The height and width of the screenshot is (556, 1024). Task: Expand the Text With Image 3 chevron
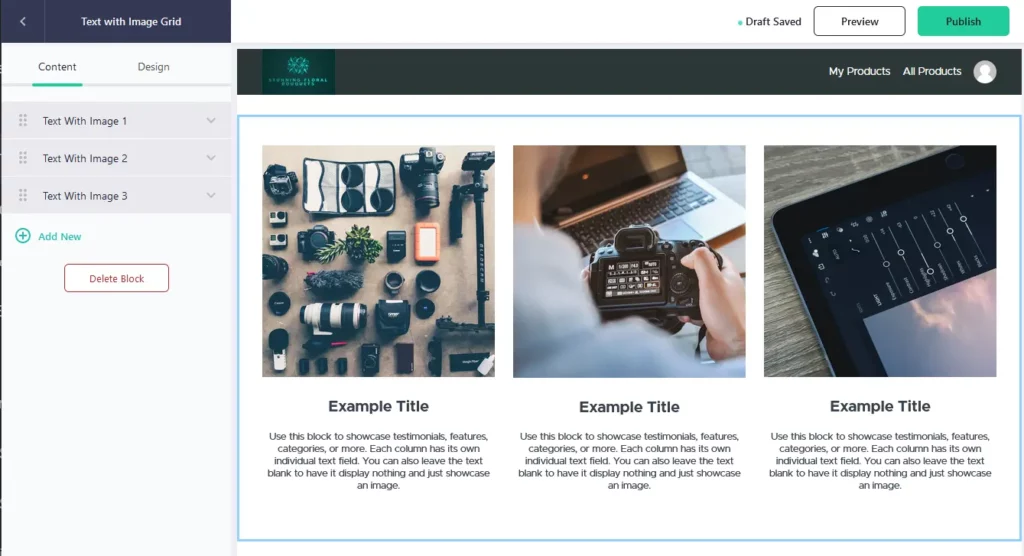211,195
